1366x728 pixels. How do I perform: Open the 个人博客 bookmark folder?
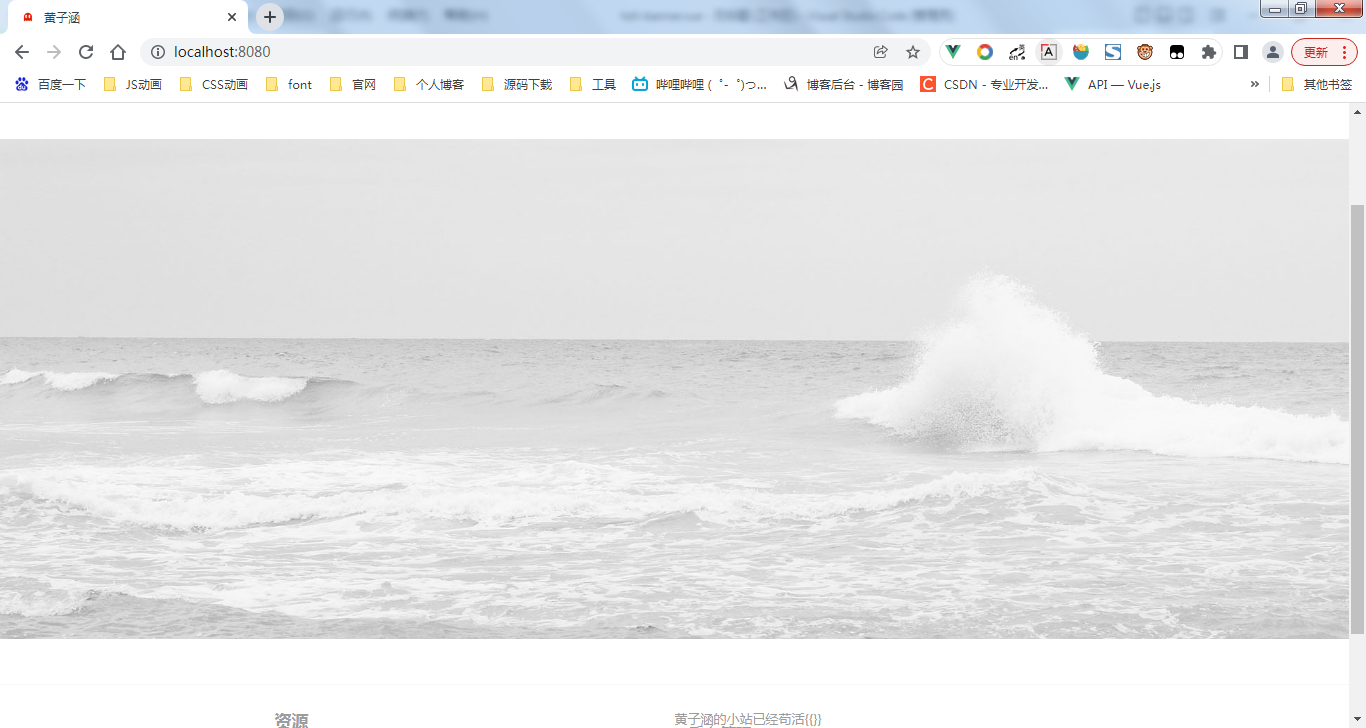pos(429,84)
